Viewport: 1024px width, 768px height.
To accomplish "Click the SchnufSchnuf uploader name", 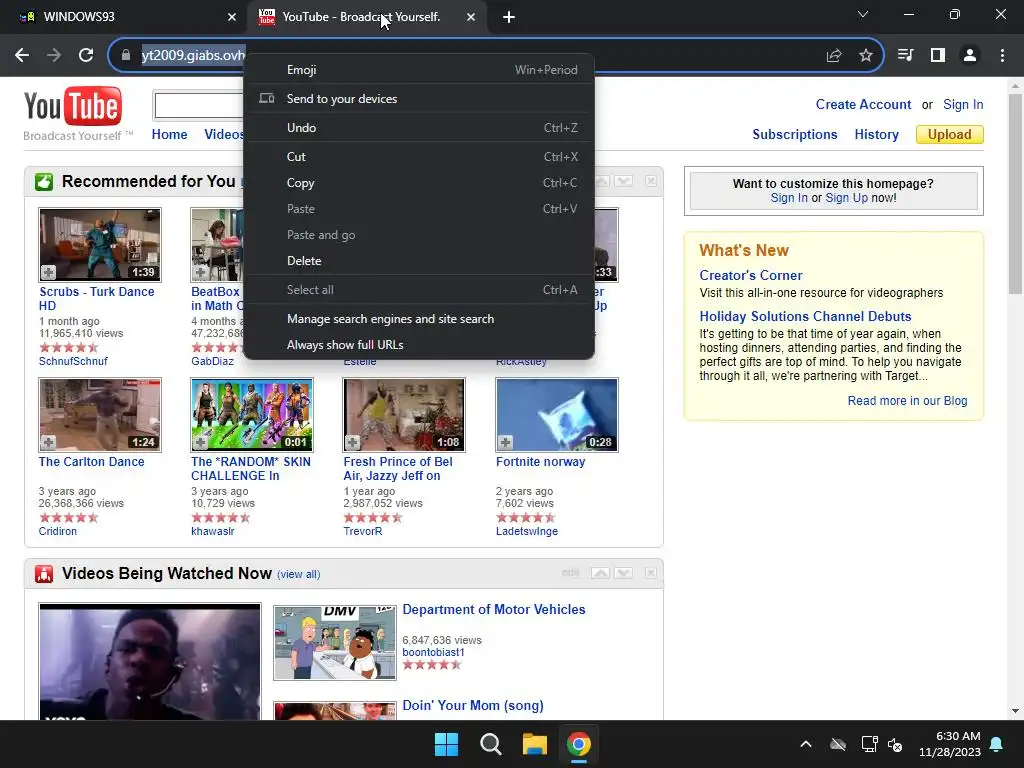I will tap(73, 361).
